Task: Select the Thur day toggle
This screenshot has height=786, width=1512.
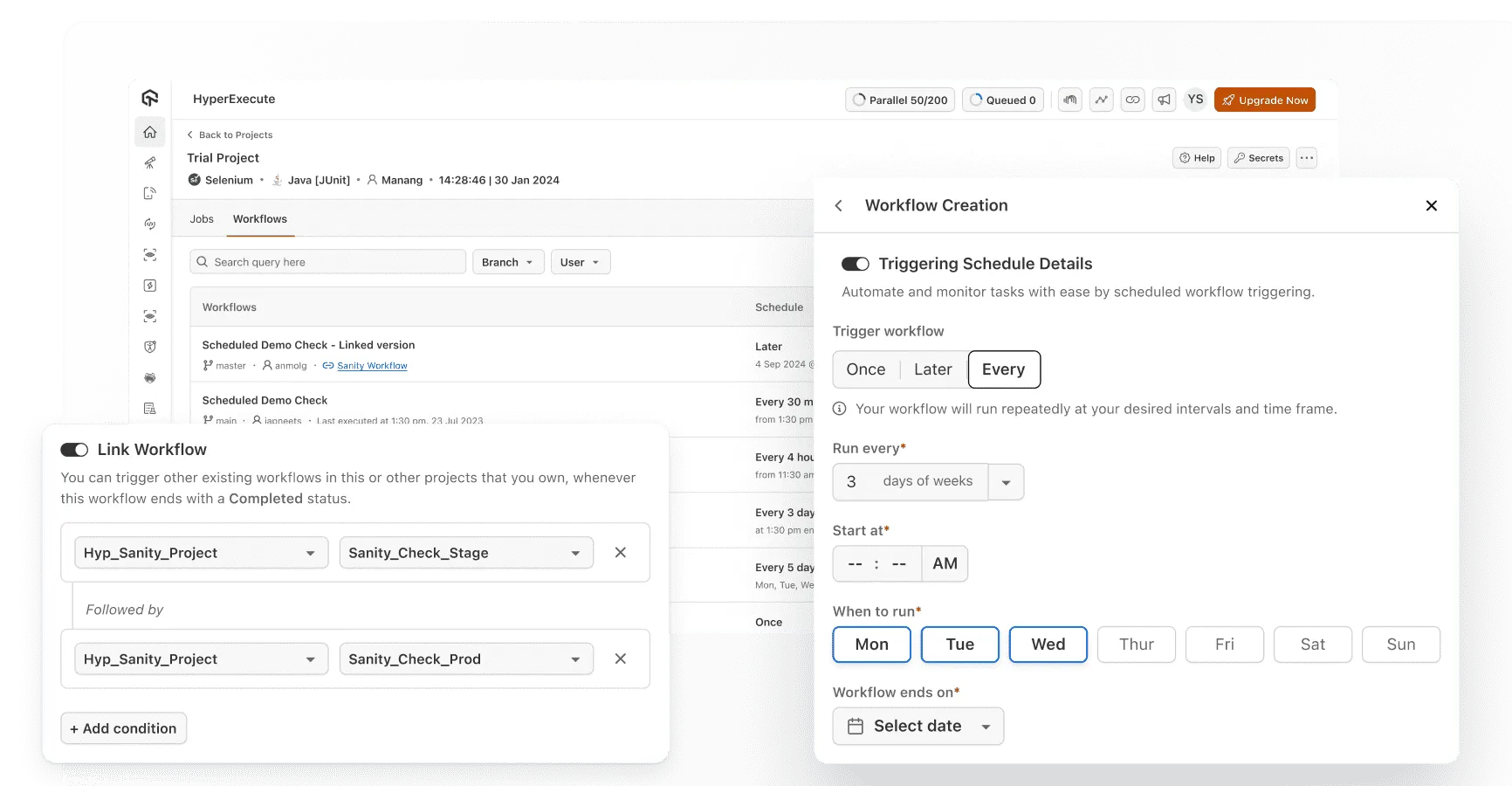Action: pyautogui.click(x=1137, y=645)
